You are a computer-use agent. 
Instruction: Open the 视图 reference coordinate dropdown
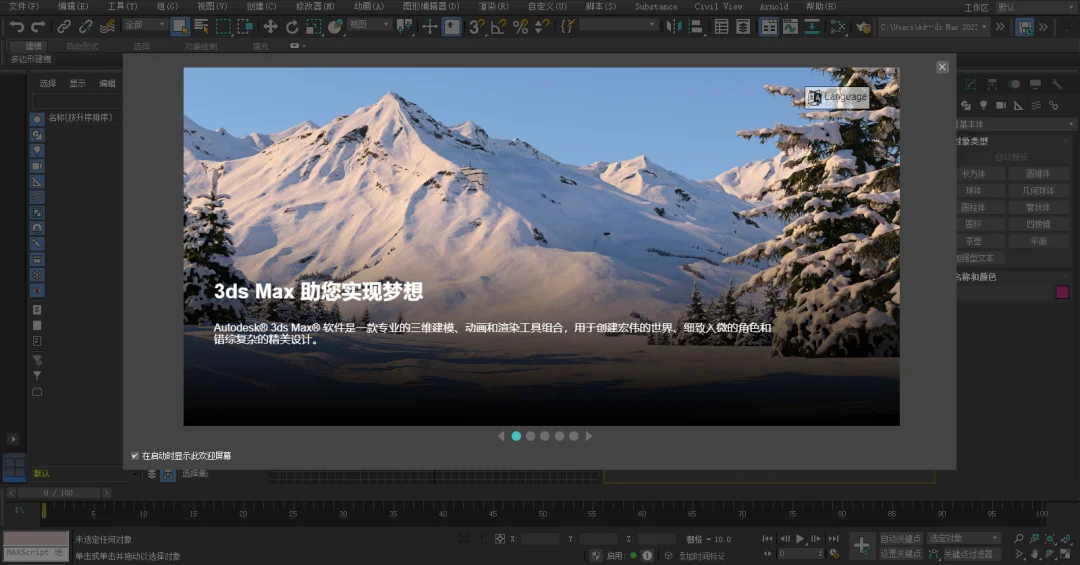pyautogui.click(x=368, y=25)
